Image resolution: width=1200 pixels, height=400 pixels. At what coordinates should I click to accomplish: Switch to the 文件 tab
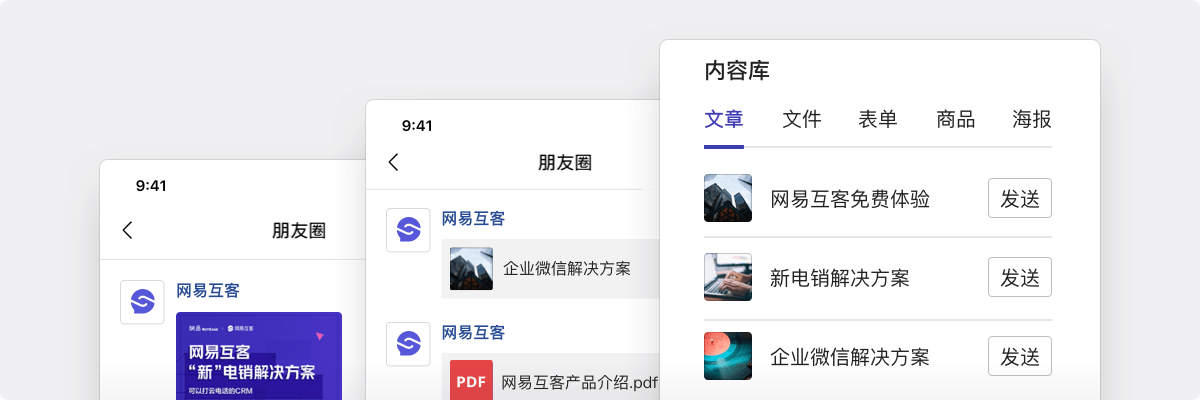click(801, 120)
